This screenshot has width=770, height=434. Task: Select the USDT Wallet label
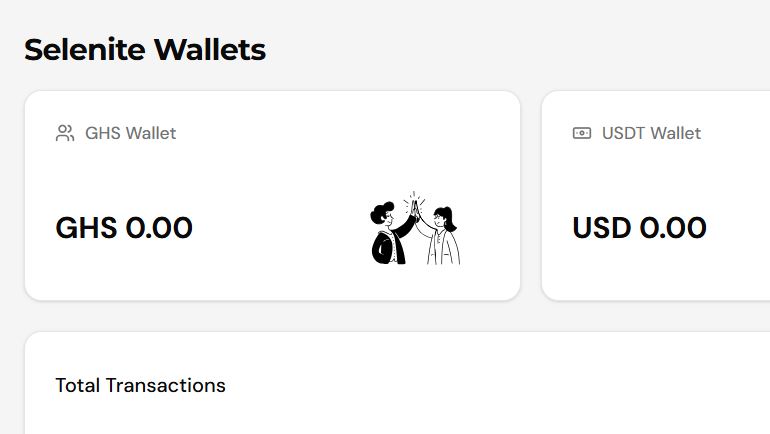pyautogui.click(x=651, y=133)
